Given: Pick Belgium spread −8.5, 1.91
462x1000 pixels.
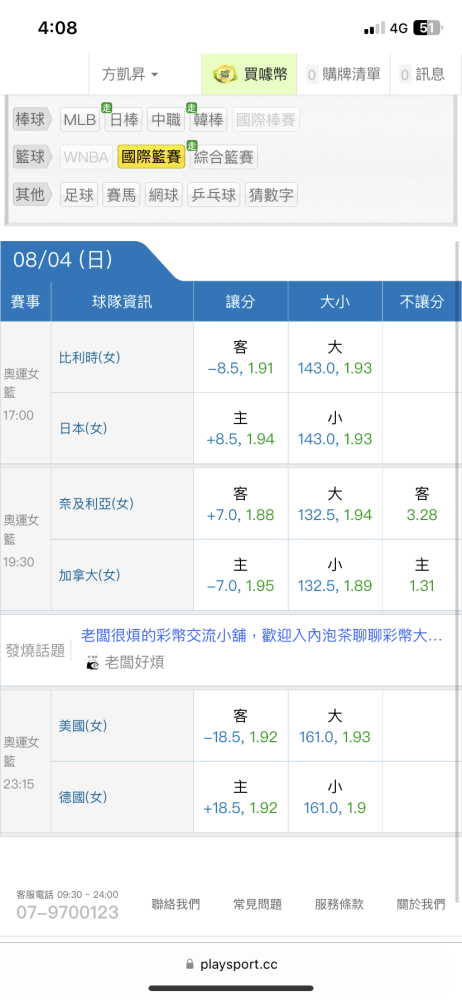Looking at the screenshot, I should [x=241, y=357].
